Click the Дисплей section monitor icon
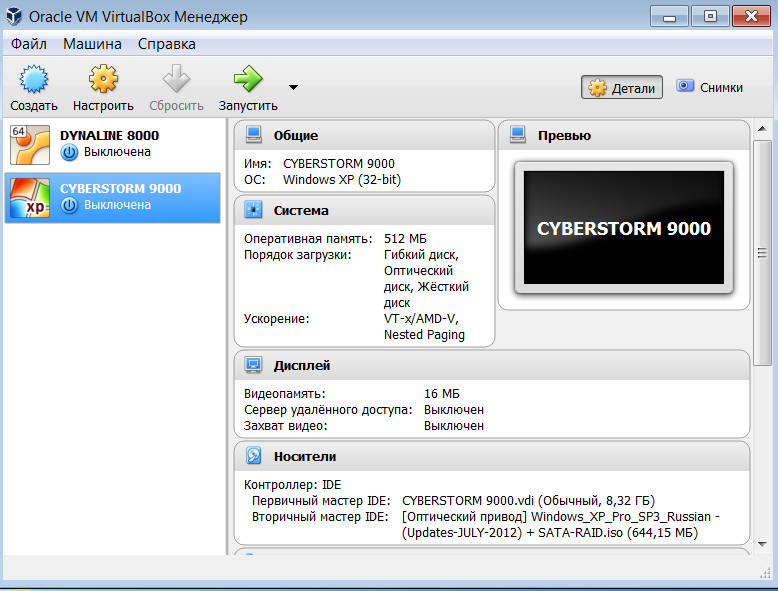The width and height of the screenshot is (778, 591). pyautogui.click(x=254, y=365)
